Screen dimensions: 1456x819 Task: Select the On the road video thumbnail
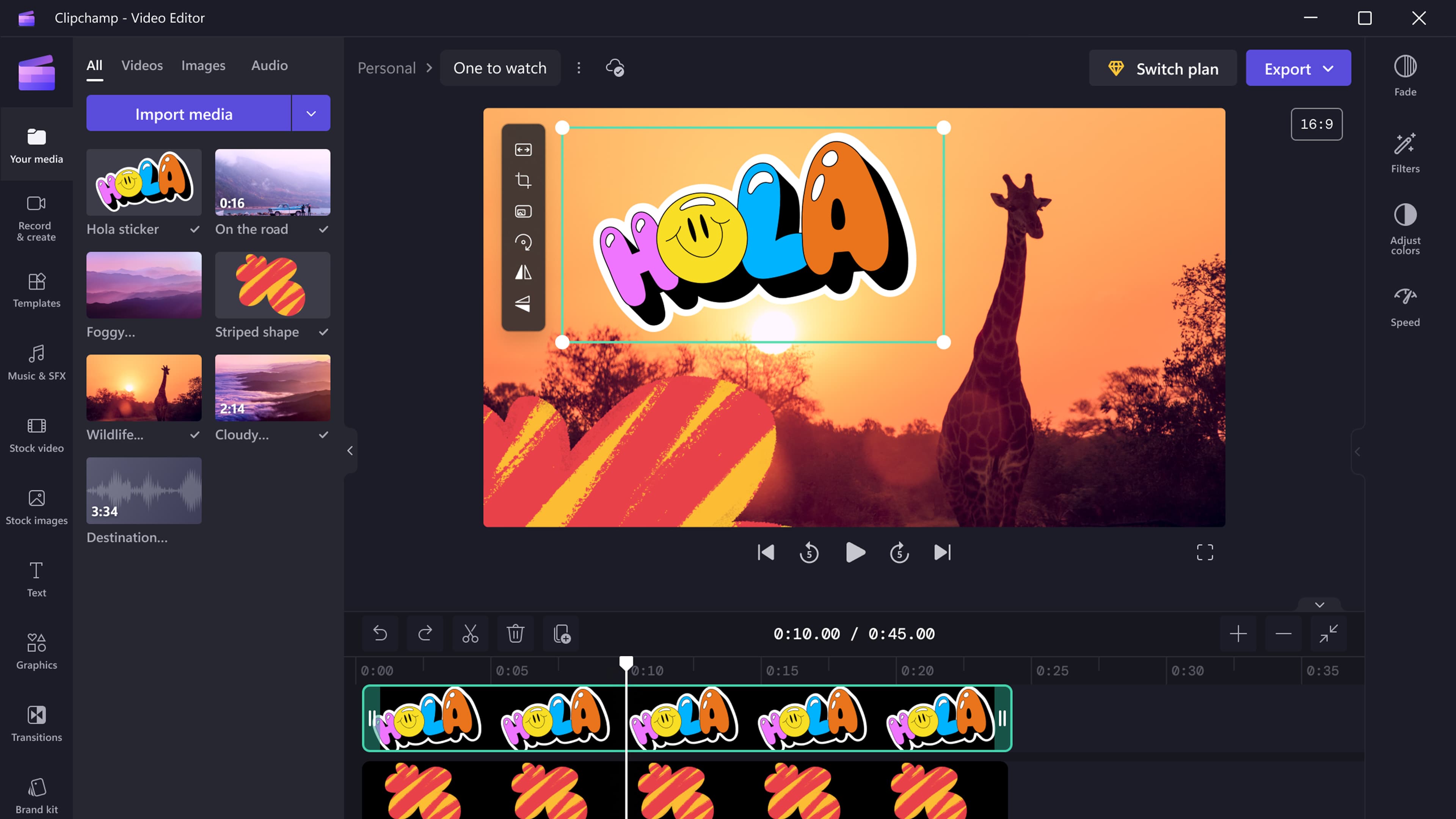pyautogui.click(x=273, y=182)
